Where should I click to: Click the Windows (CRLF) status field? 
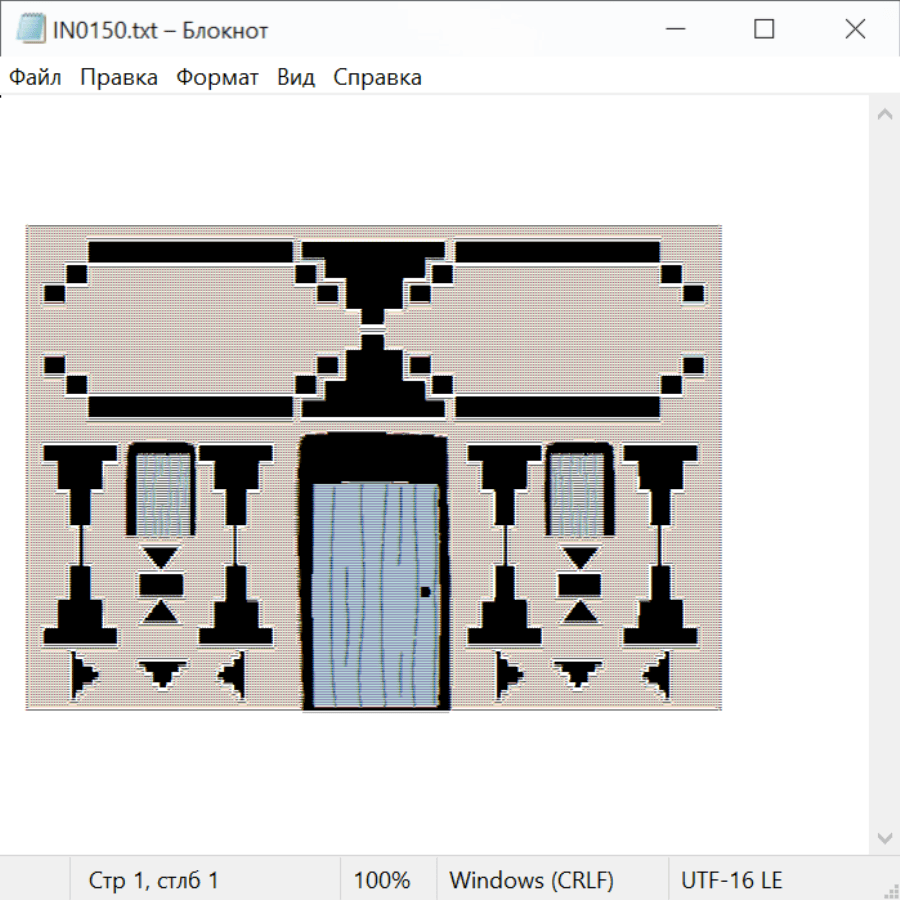[x=531, y=881]
